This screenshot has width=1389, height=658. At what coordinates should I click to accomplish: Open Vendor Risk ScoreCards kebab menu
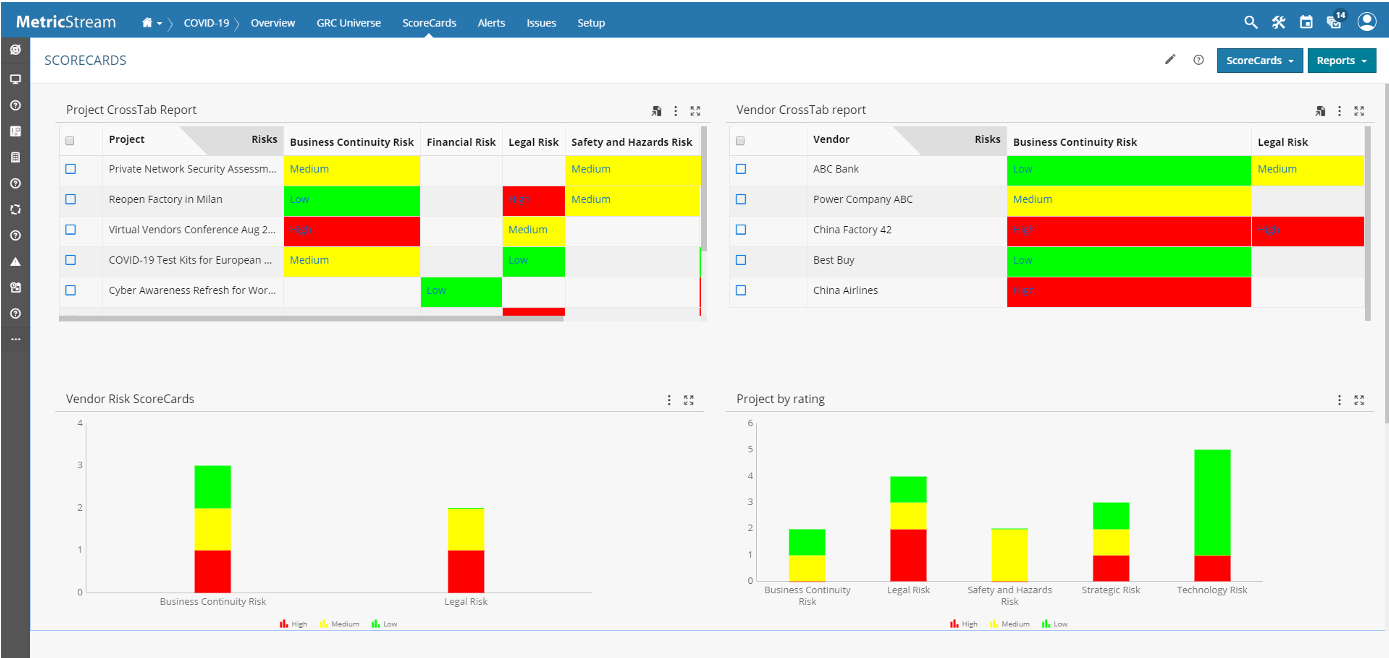point(669,400)
